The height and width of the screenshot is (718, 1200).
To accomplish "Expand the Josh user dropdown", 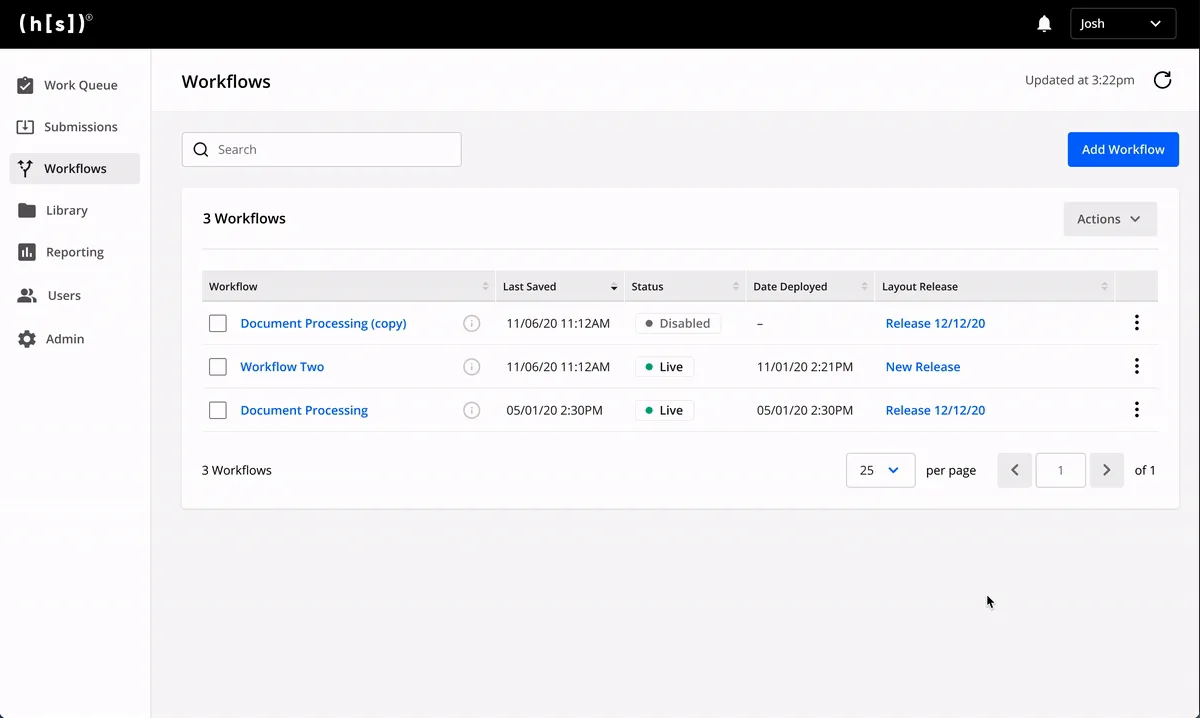I will [x=1122, y=24].
